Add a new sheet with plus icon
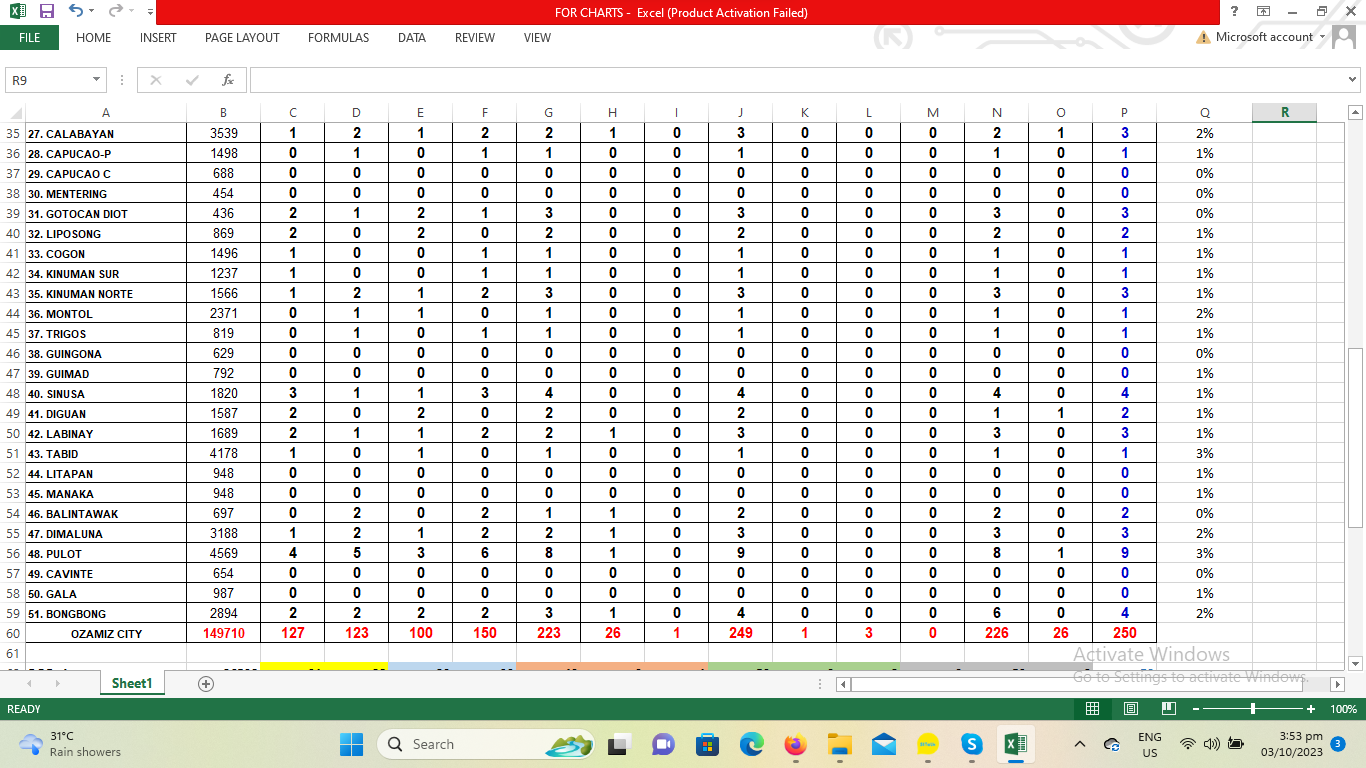This screenshot has height=768, width=1366. click(x=206, y=684)
